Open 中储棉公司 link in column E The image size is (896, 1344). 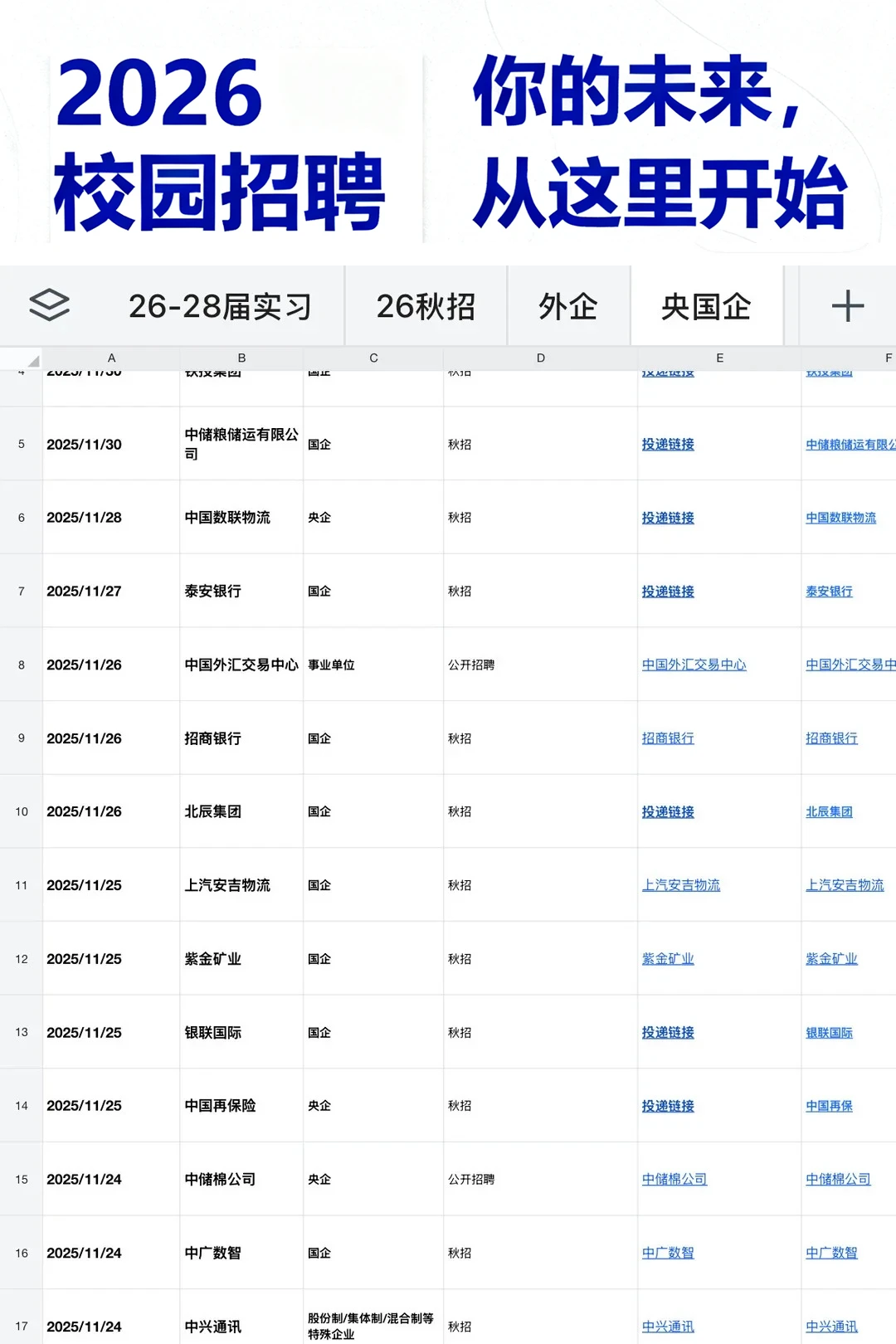(x=674, y=1180)
